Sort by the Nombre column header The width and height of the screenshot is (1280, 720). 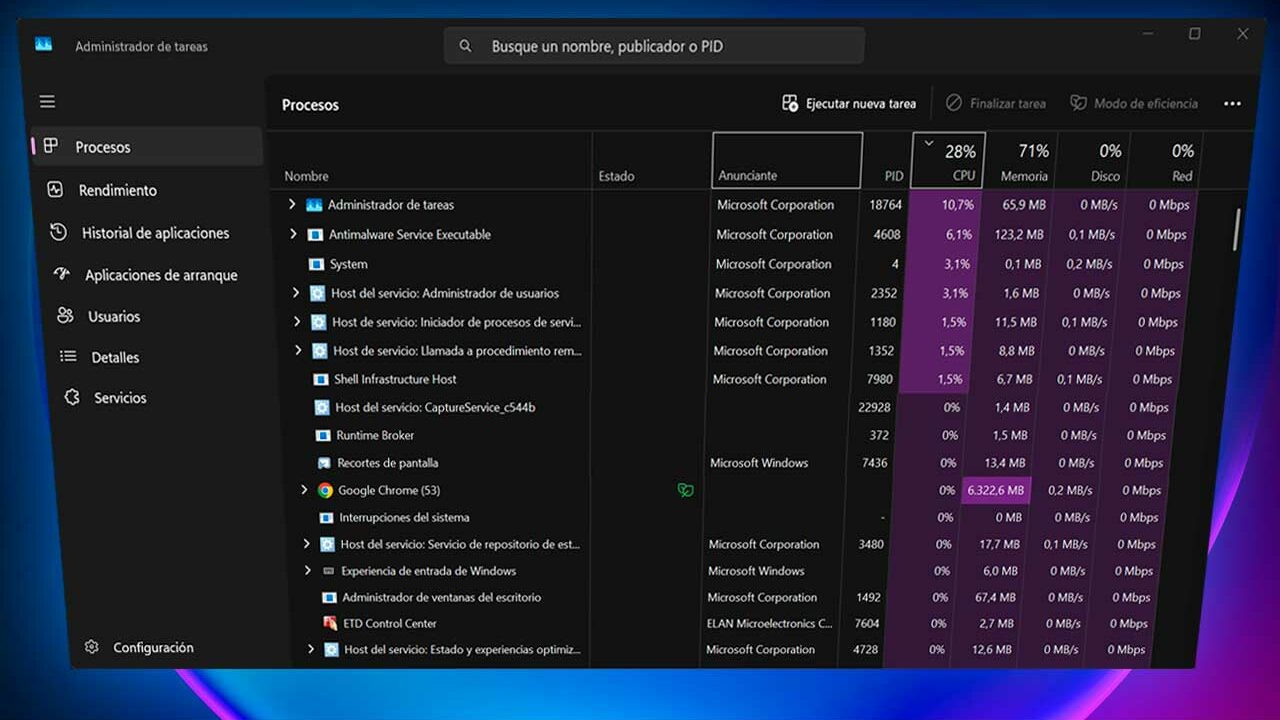click(x=306, y=176)
